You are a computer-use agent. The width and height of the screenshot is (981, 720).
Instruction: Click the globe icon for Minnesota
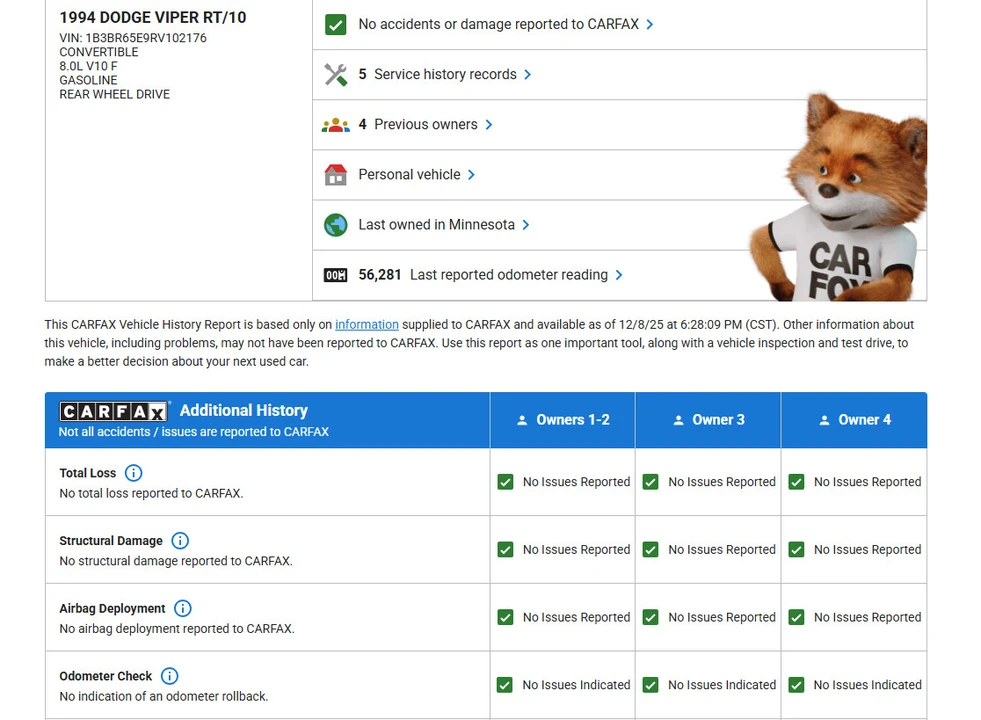pyautogui.click(x=336, y=225)
